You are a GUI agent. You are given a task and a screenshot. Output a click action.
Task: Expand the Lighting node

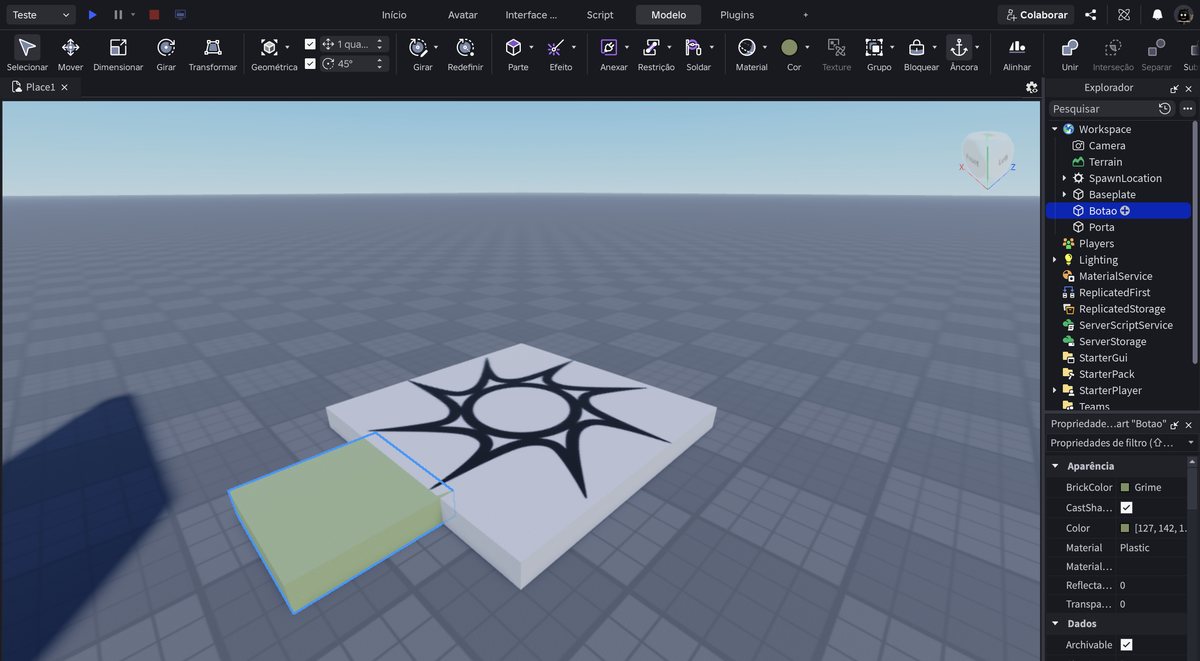(1054, 260)
